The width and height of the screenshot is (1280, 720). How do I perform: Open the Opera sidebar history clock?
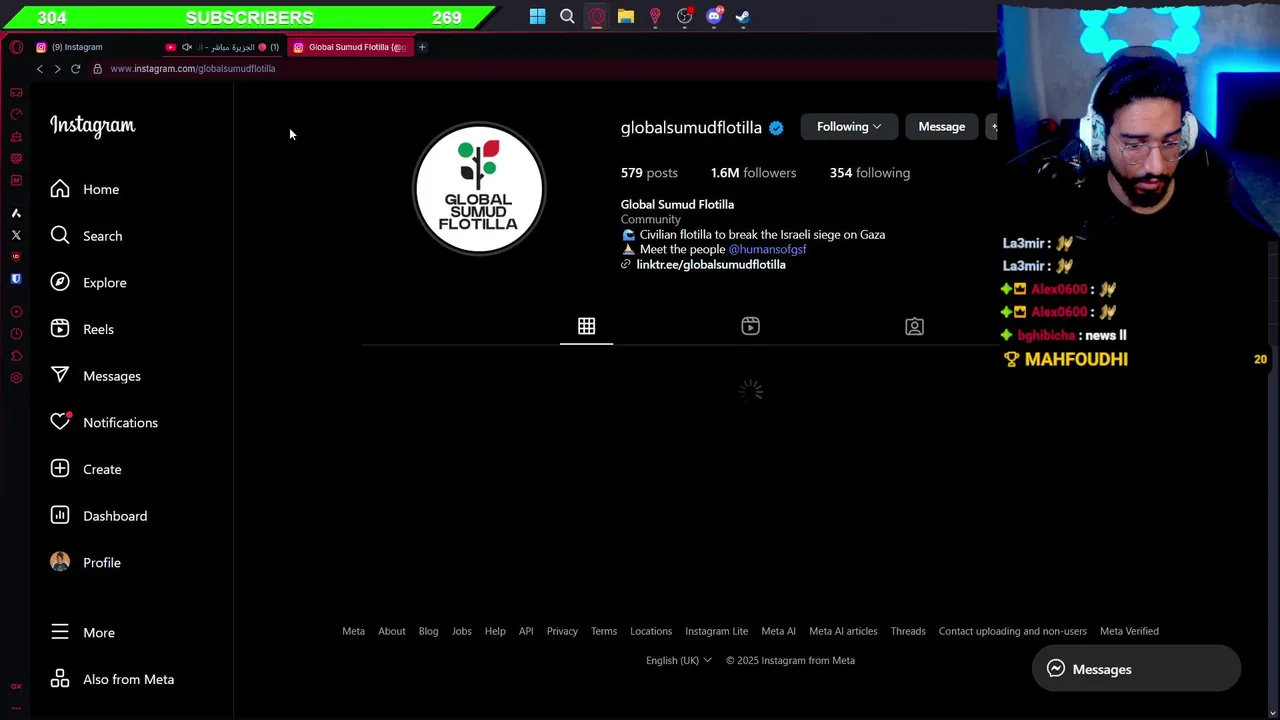pyautogui.click(x=16, y=334)
